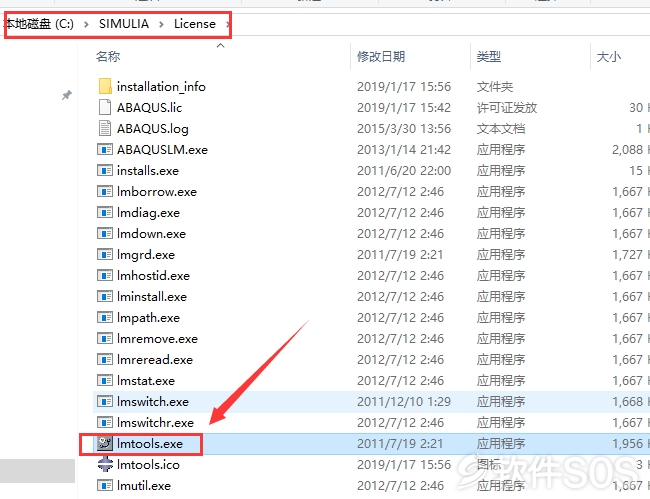Click the lmborrow.exe application icon

coord(105,191)
